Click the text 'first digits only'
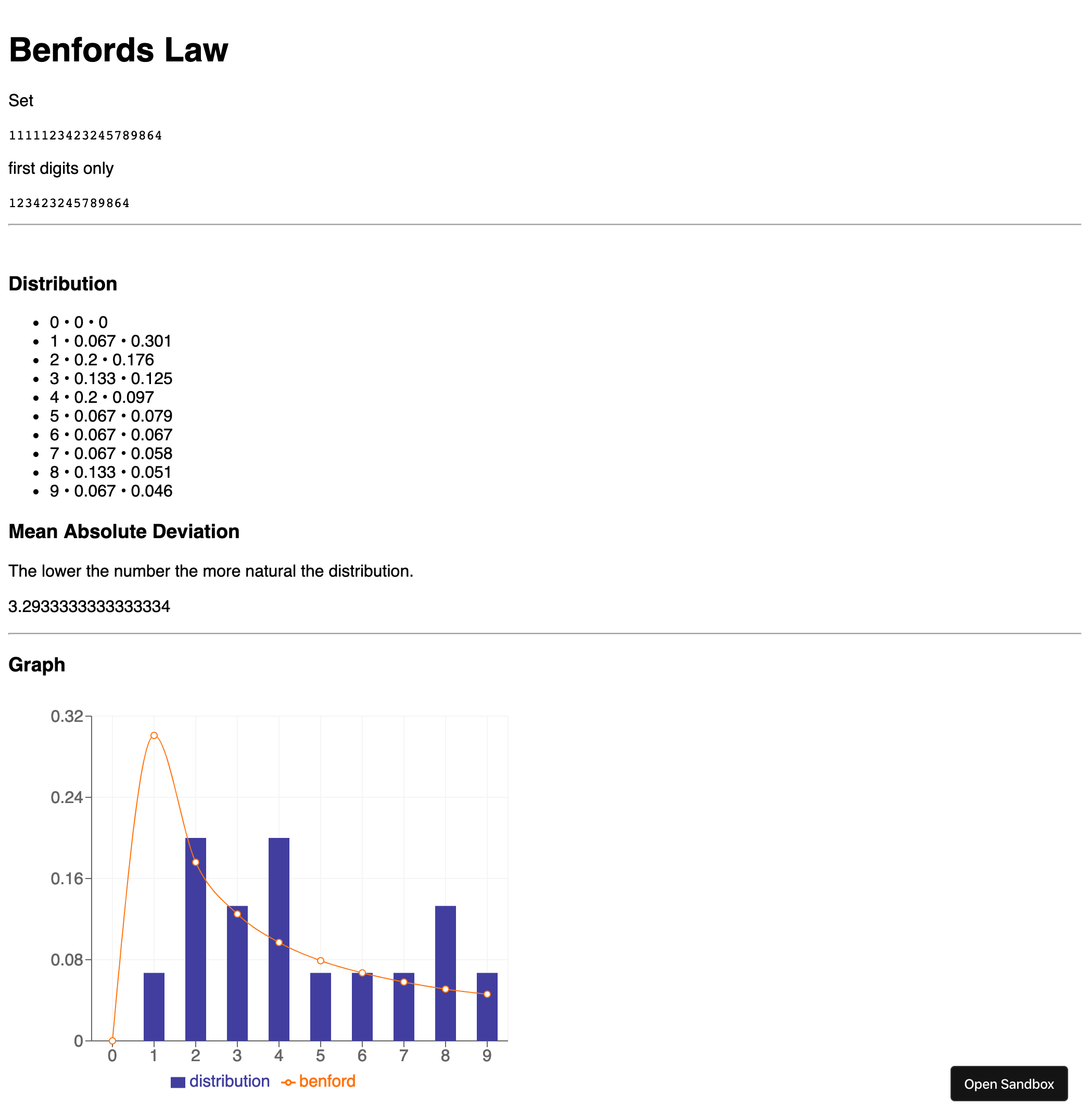The image size is (1090, 1120). click(x=61, y=168)
